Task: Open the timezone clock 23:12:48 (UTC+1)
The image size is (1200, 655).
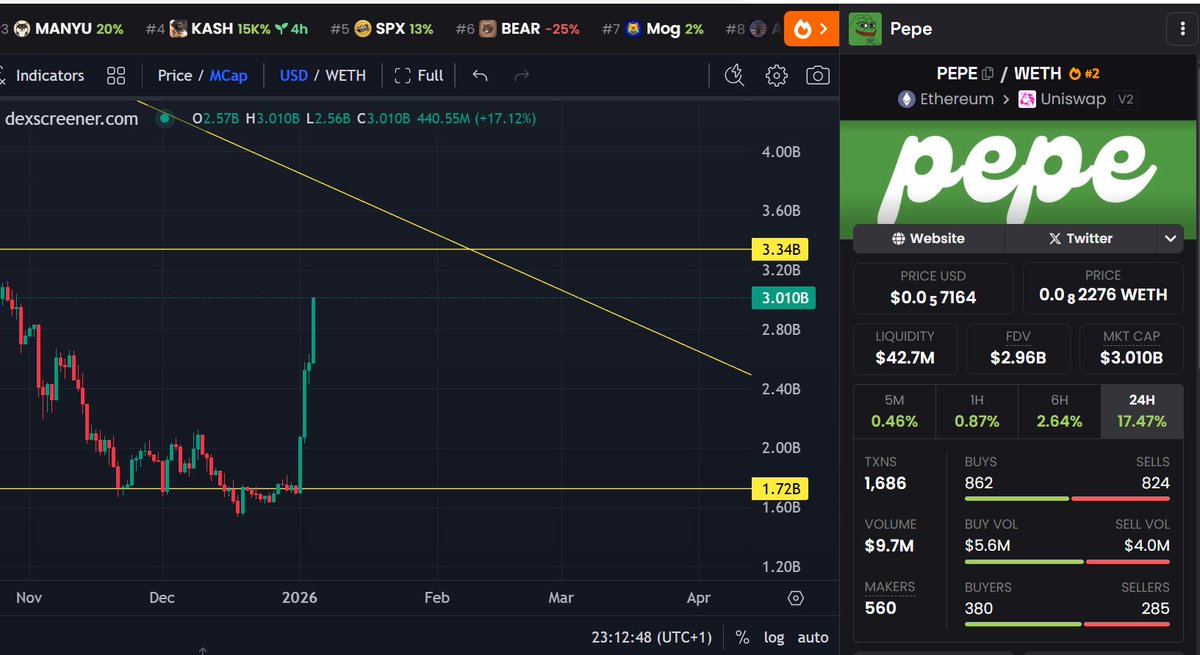Action: pyautogui.click(x=651, y=637)
